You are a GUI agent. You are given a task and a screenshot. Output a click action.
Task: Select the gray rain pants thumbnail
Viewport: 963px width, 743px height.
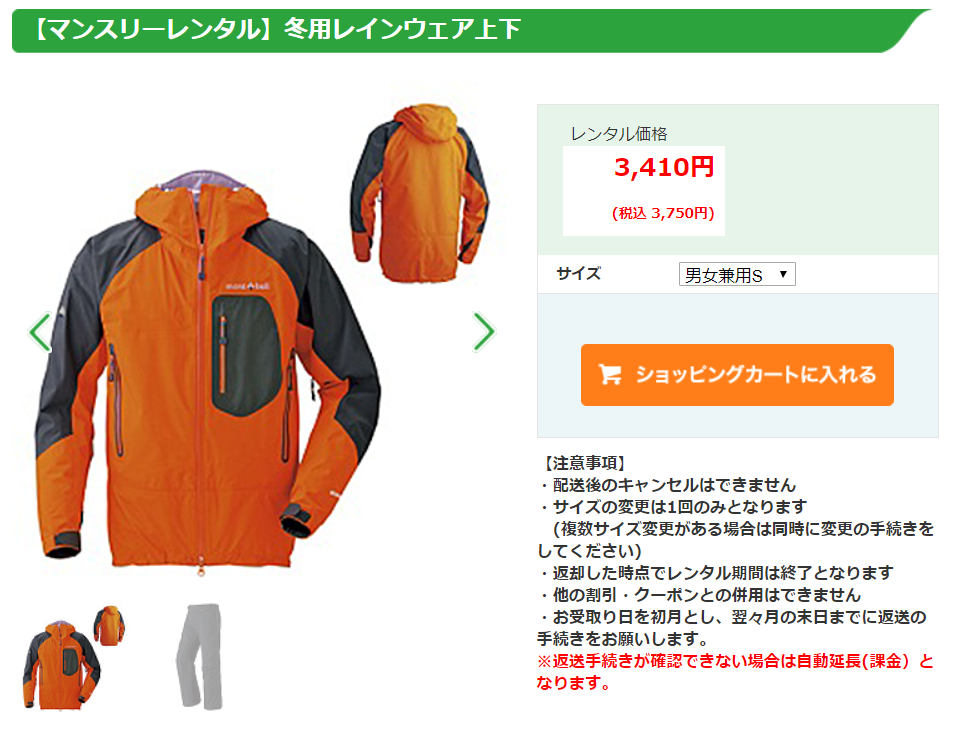[x=199, y=656]
